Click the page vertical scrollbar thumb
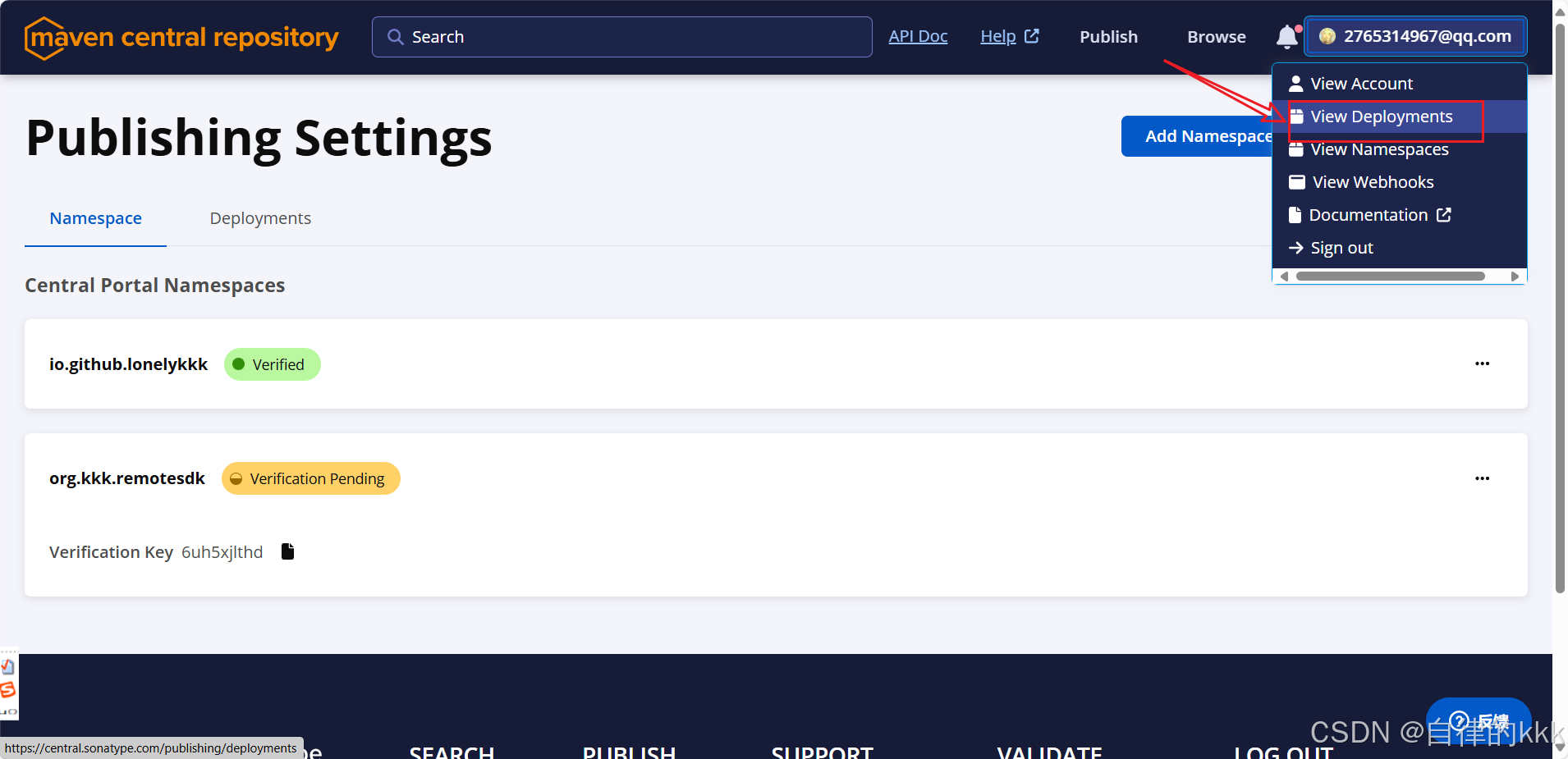 click(x=1560, y=308)
